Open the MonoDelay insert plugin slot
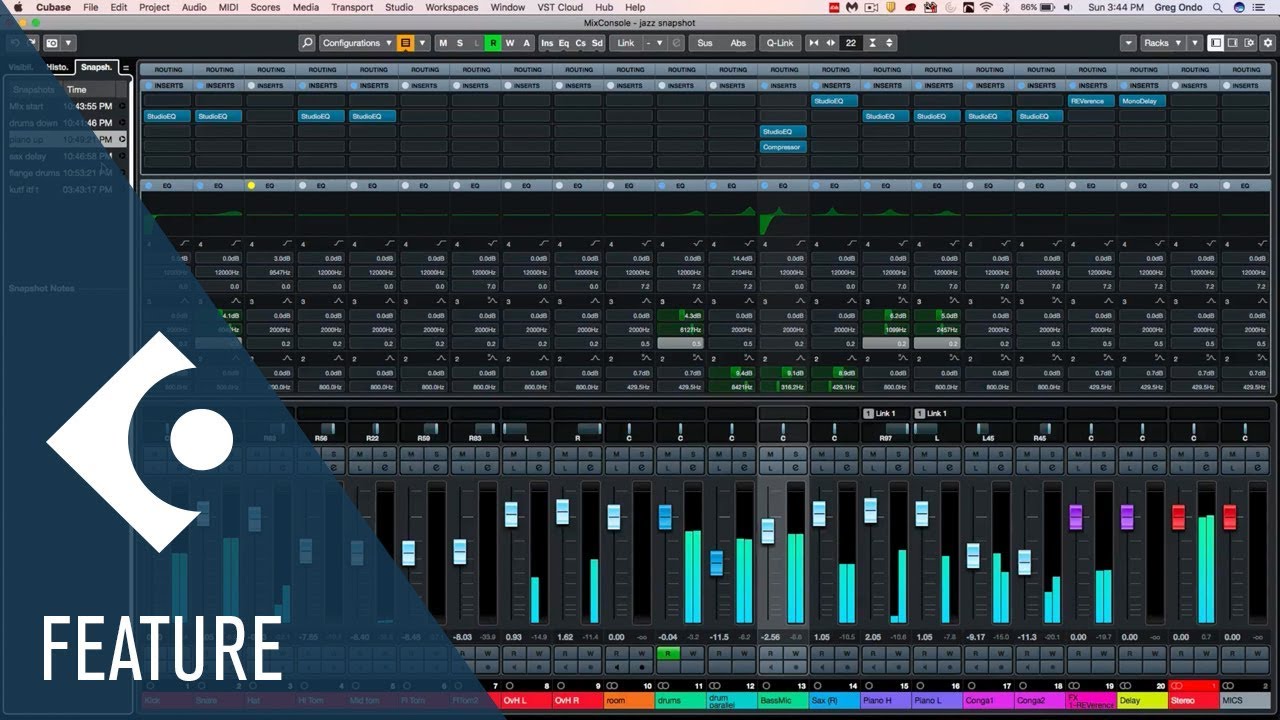The height and width of the screenshot is (720, 1280). (x=1143, y=101)
